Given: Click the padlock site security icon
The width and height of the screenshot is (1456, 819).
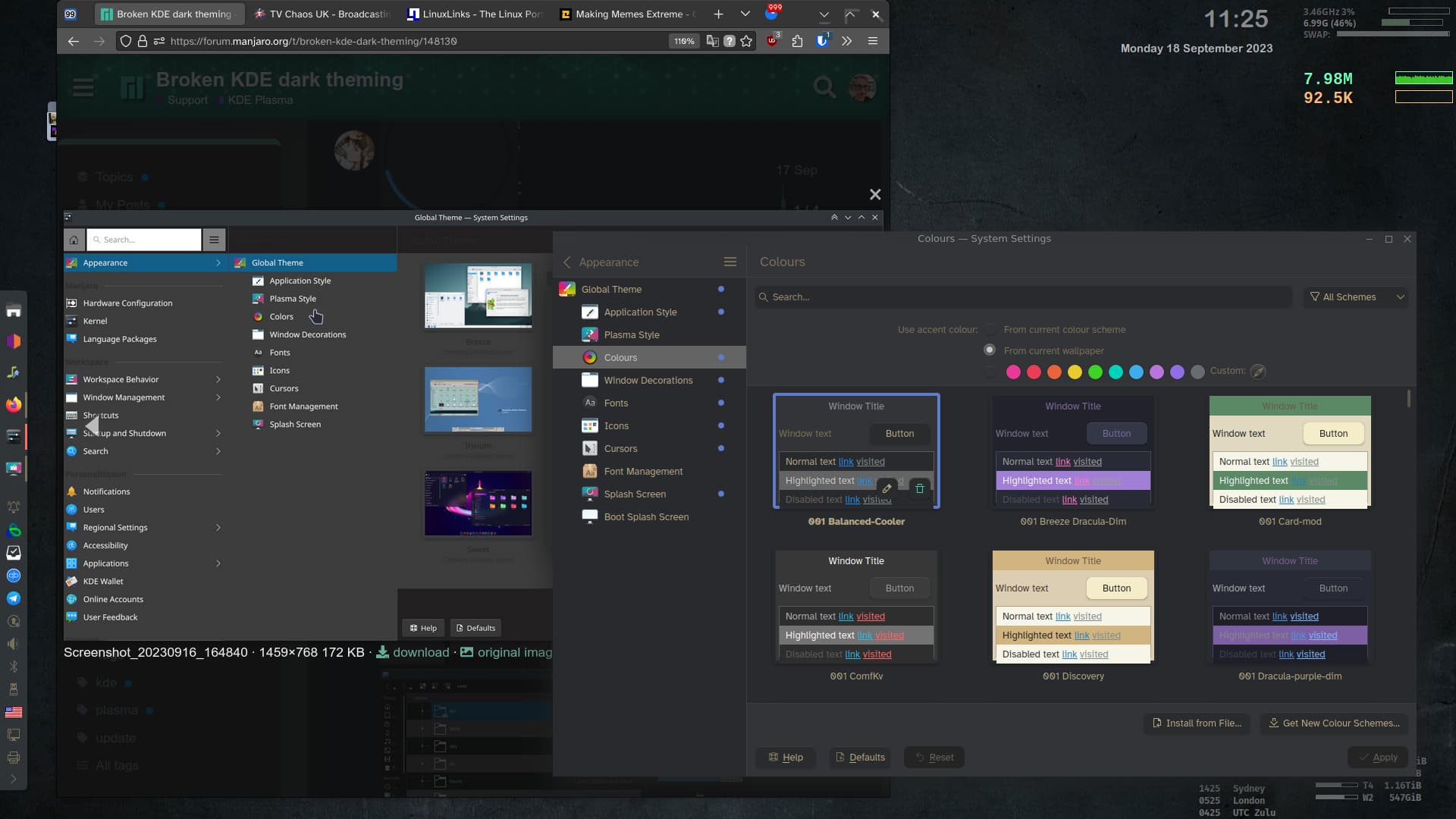Looking at the screenshot, I should pyautogui.click(x=143, y=41).
